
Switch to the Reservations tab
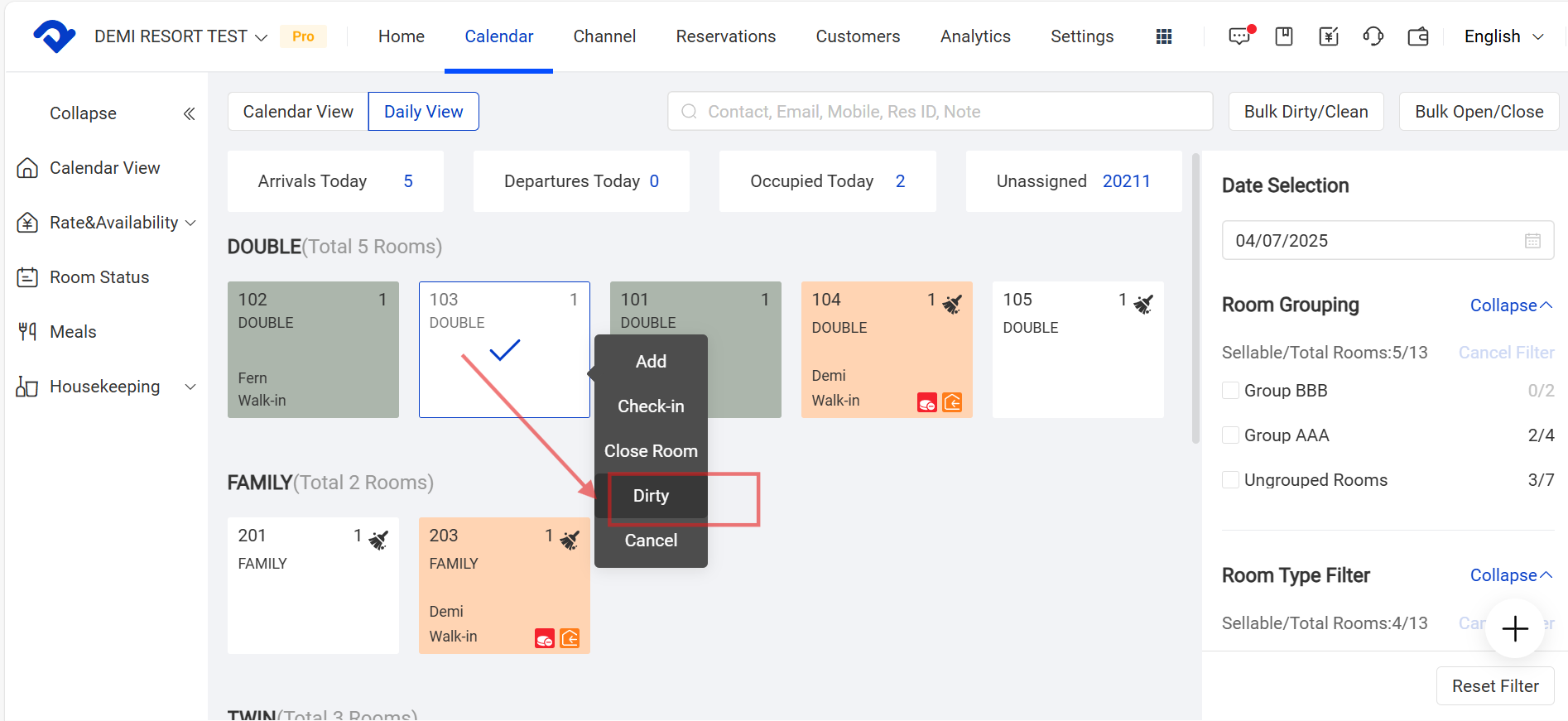pyautogui.click(x=725, y=36)
